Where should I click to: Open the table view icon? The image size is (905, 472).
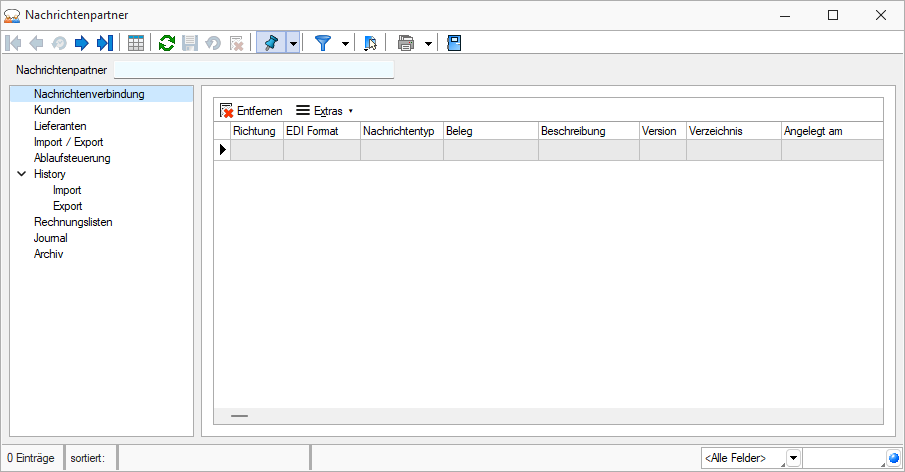coord(136,43)
